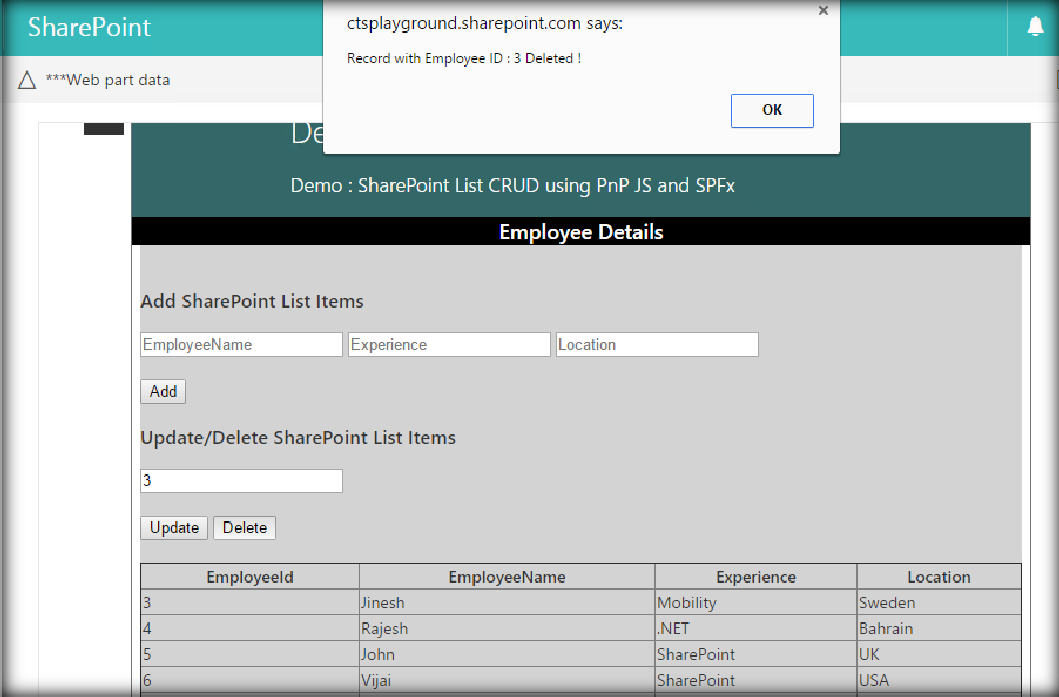Click the EmployeeName input field

pyautogui.click(x=241, y=344)
